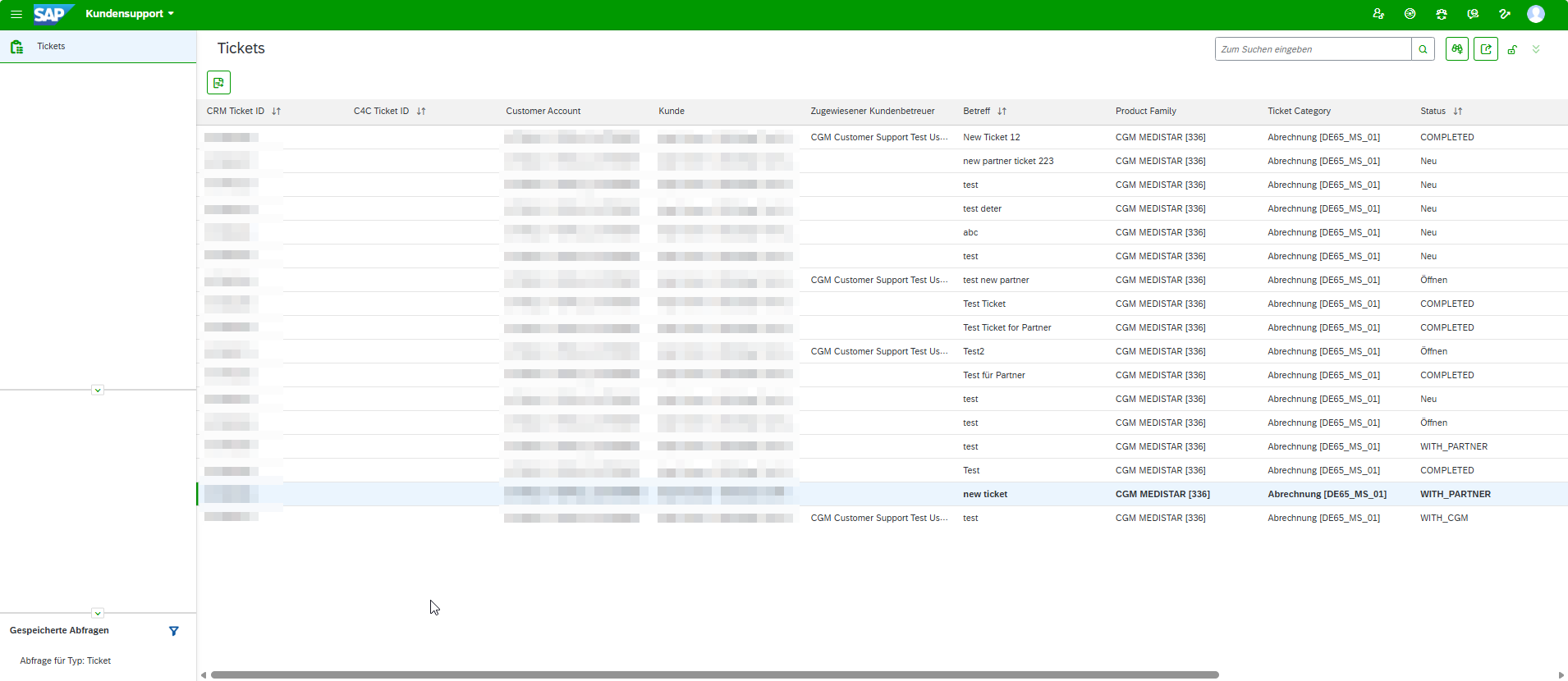Click the squiggly arrow icon in header
Screen dimensions: 1568x681
point(1504,14)
